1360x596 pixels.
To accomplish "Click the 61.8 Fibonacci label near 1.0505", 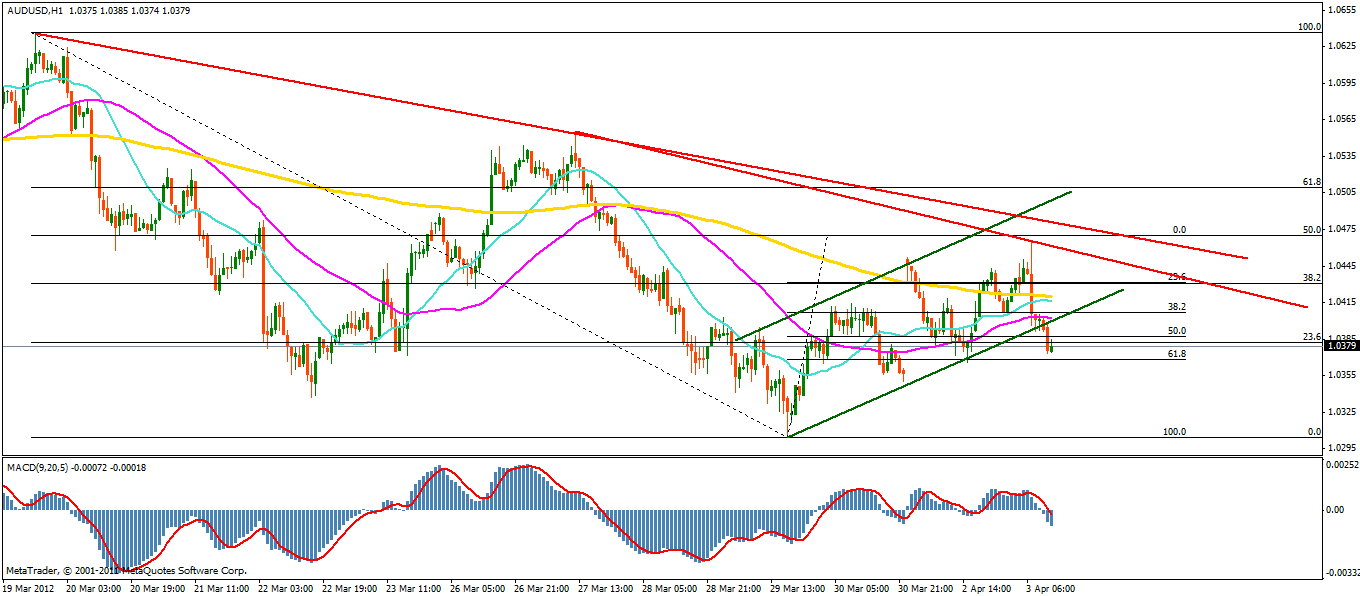I will [x=1312, y=182].
